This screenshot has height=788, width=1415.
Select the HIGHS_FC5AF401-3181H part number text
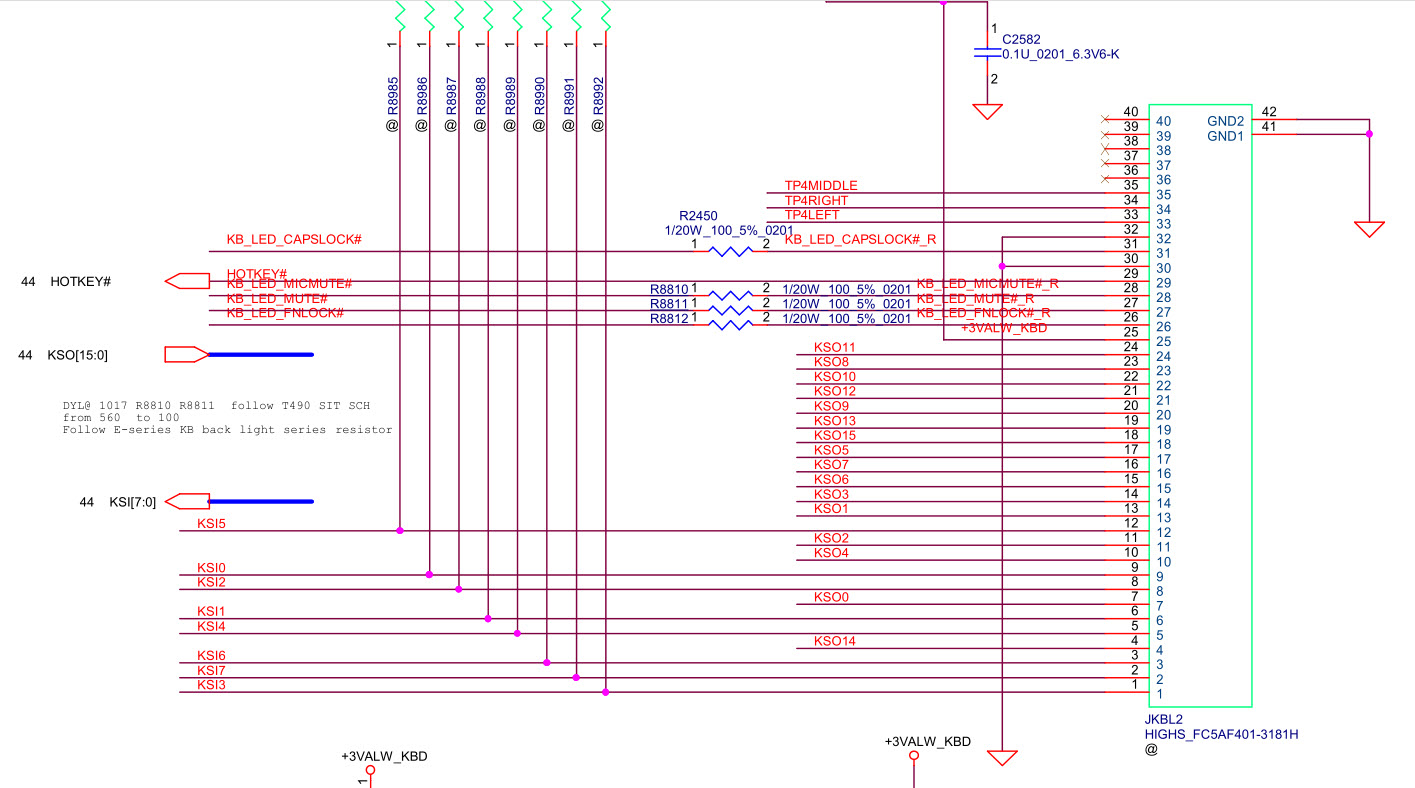coord(1221,734)
